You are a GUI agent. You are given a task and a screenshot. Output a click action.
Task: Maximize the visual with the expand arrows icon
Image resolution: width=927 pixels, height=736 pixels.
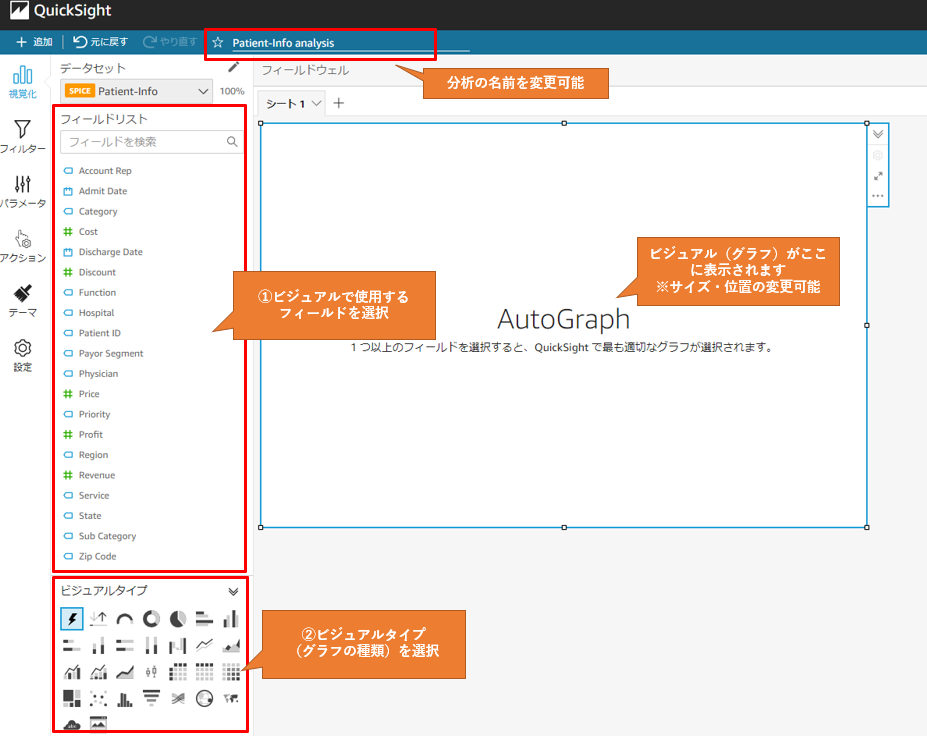pos(878,176)
